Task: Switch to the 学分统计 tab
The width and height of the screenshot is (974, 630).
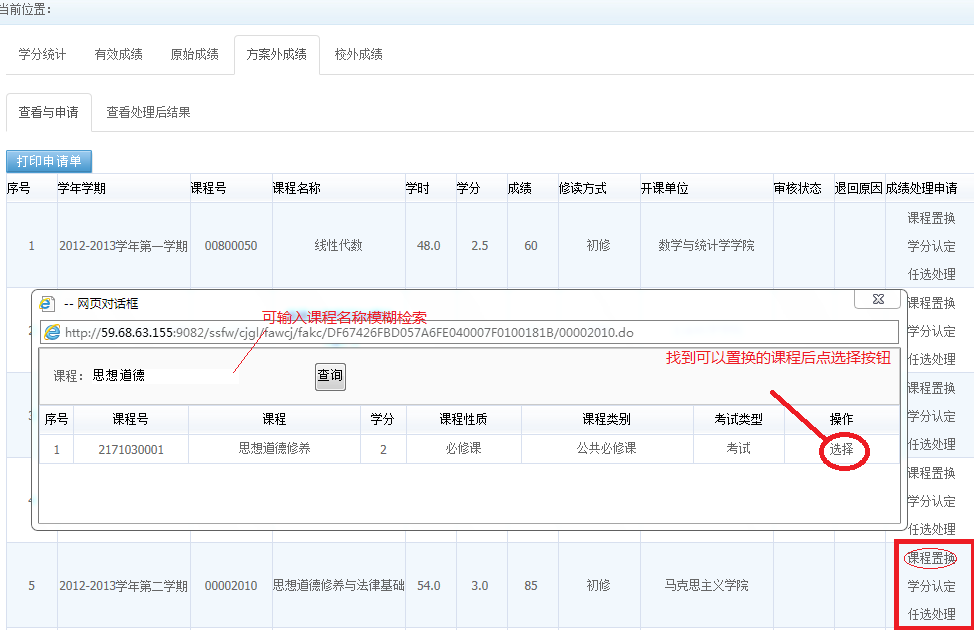Action: click(x=42, y=54)
